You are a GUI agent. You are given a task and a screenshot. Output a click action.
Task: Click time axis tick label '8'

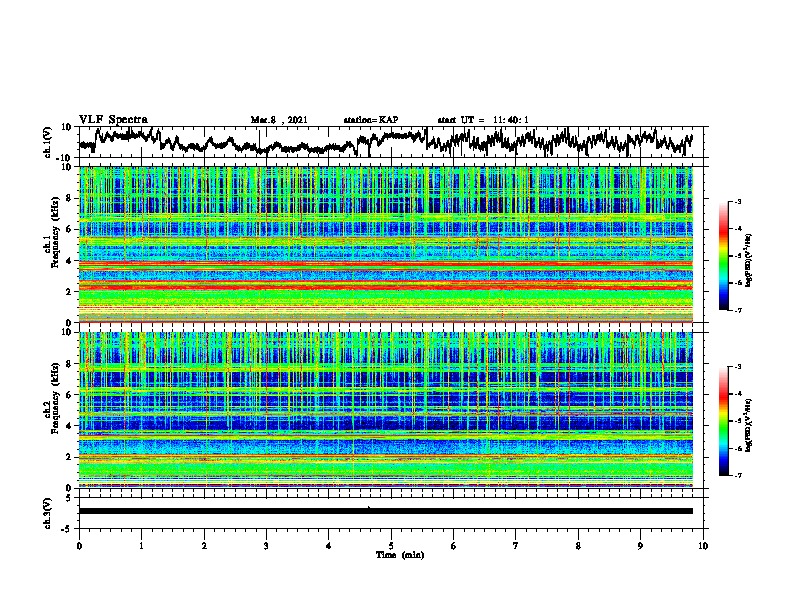pos(578,546)
